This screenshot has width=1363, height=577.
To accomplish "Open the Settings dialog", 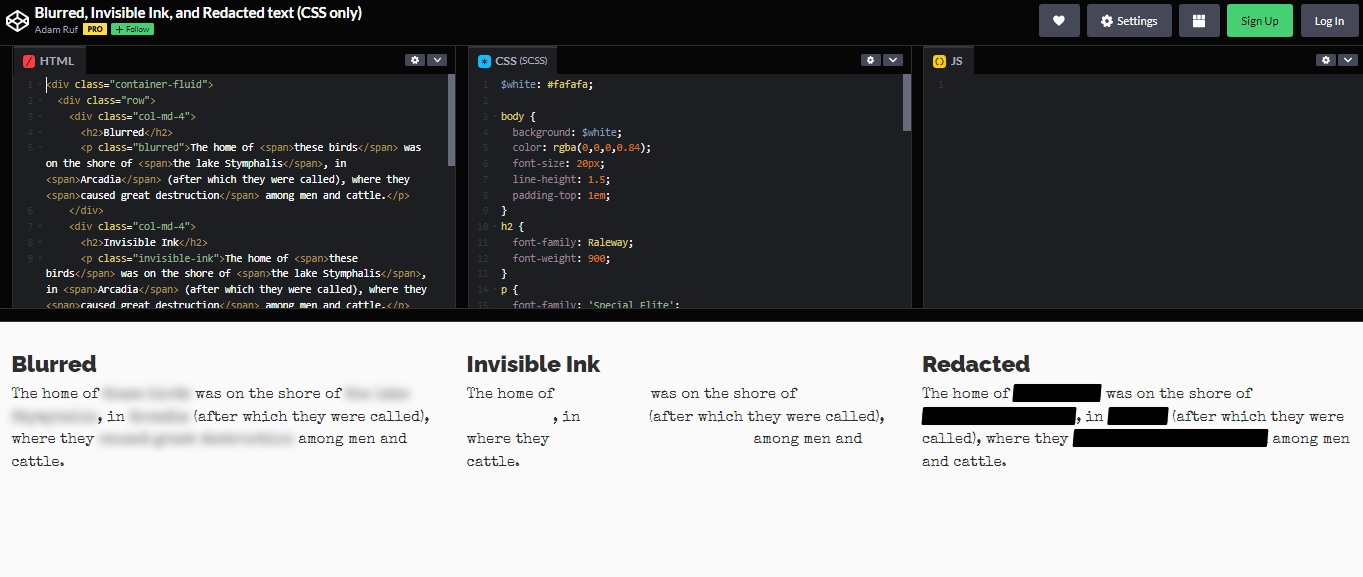I will [x=1129, y=20].
